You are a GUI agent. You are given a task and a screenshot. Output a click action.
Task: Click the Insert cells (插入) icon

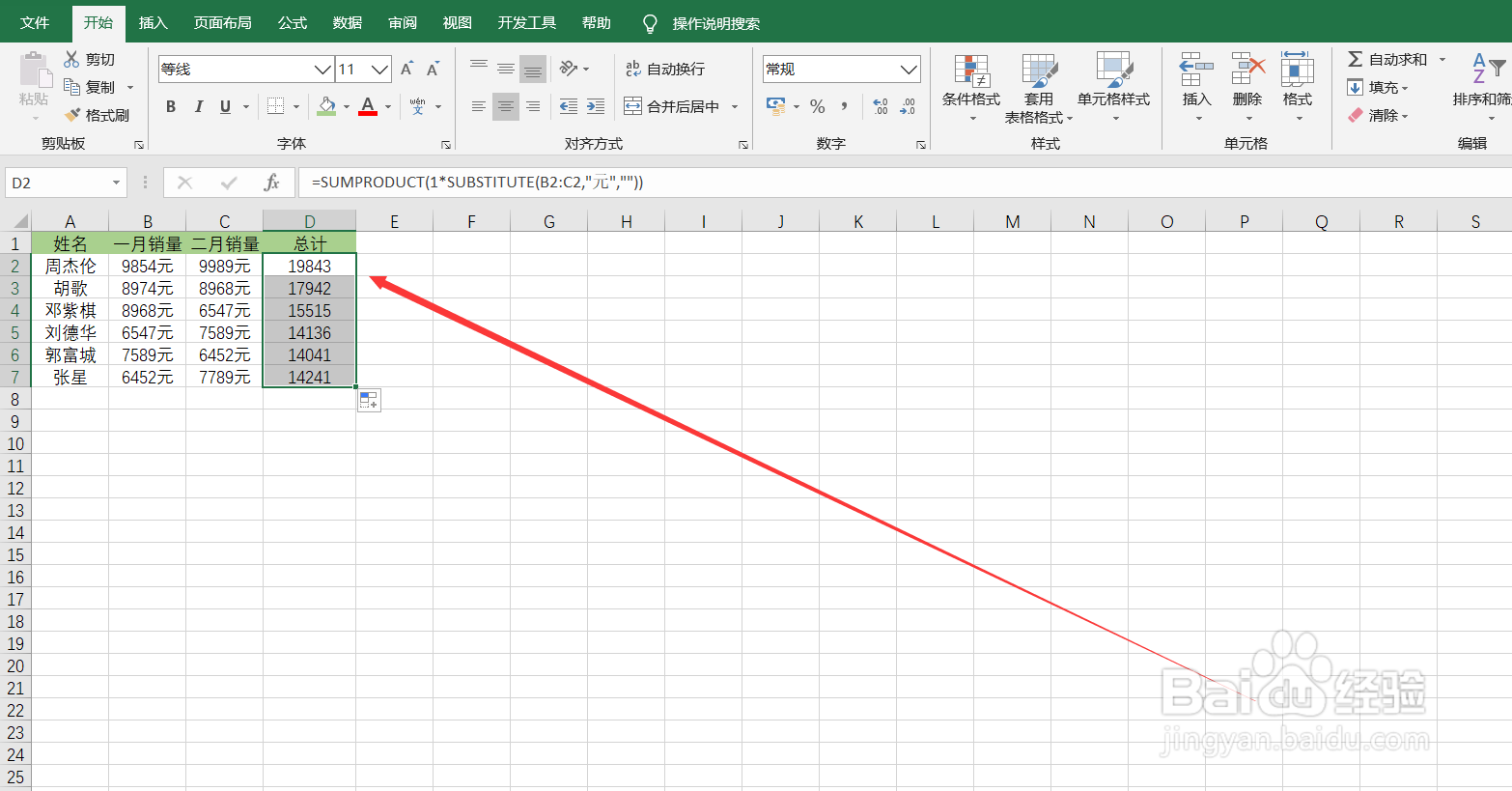1196,70
